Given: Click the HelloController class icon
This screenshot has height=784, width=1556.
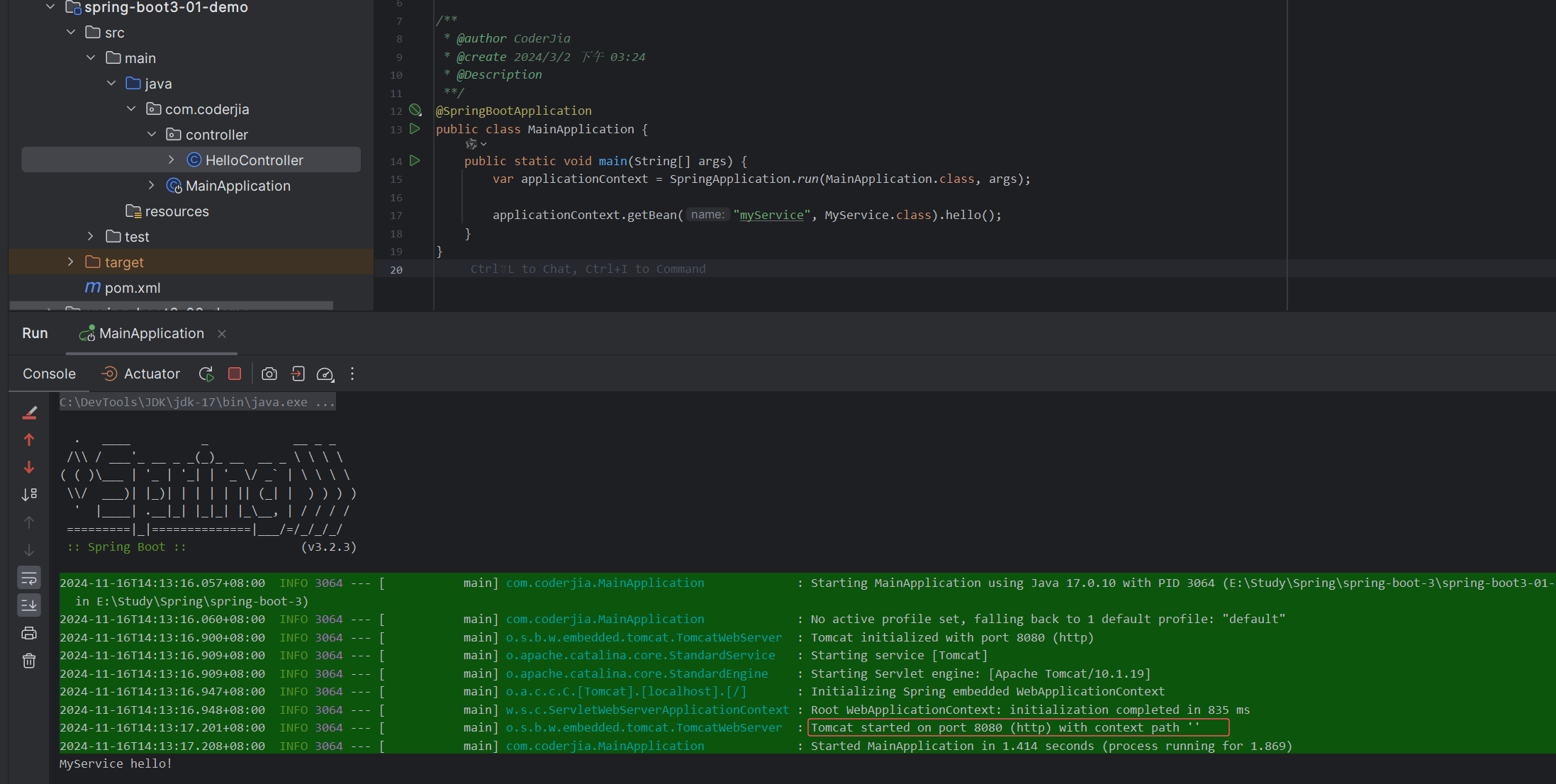Looking at the screenshot, I should pyautogui.click(x=194, y=160).
